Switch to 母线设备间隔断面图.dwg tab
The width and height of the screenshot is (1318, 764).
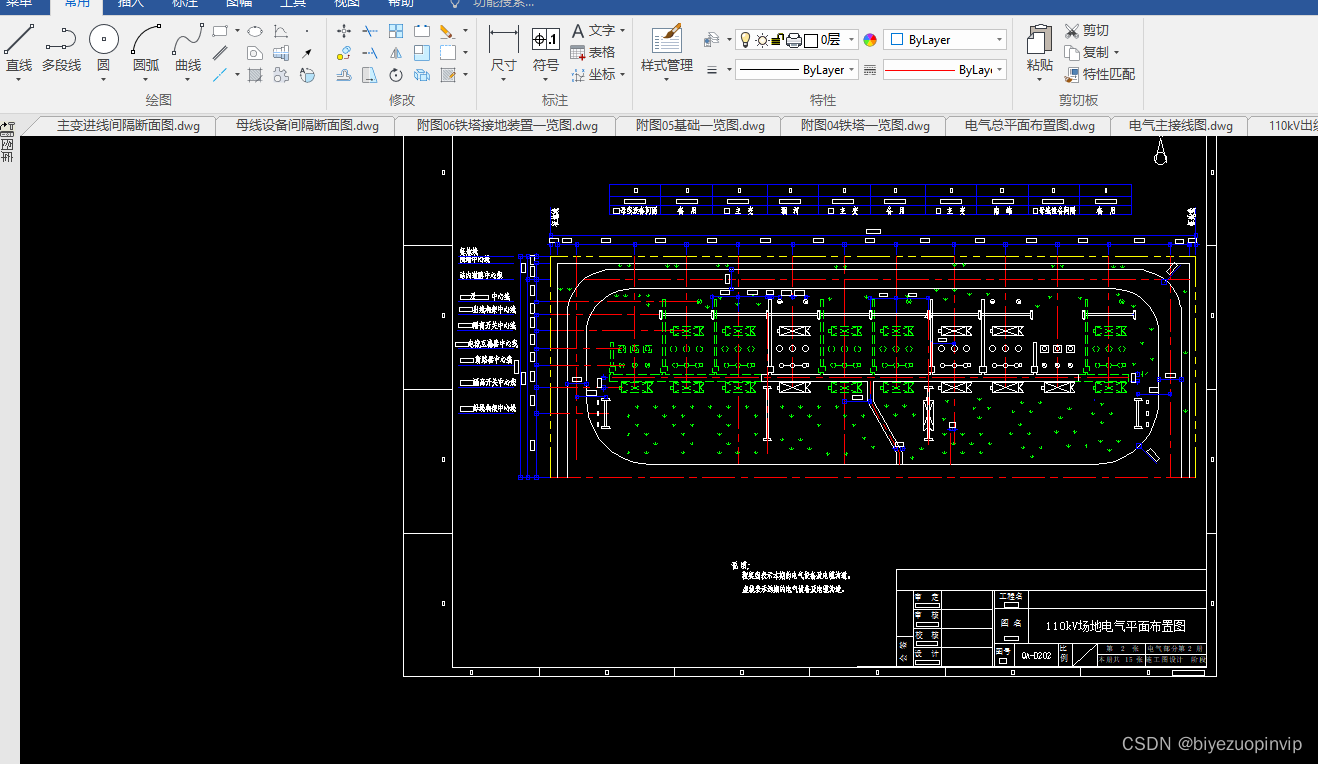point(307,126)
